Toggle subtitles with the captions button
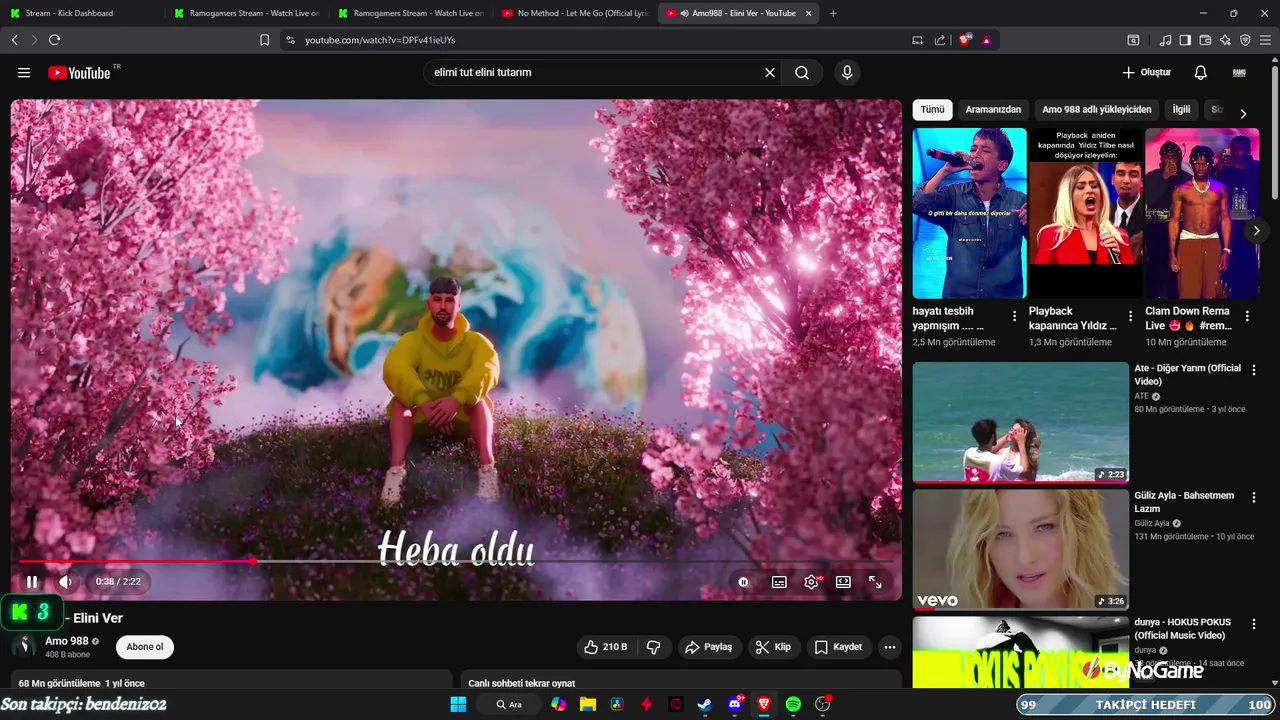This screenshot has height=720, width=1280. point(779,582)
